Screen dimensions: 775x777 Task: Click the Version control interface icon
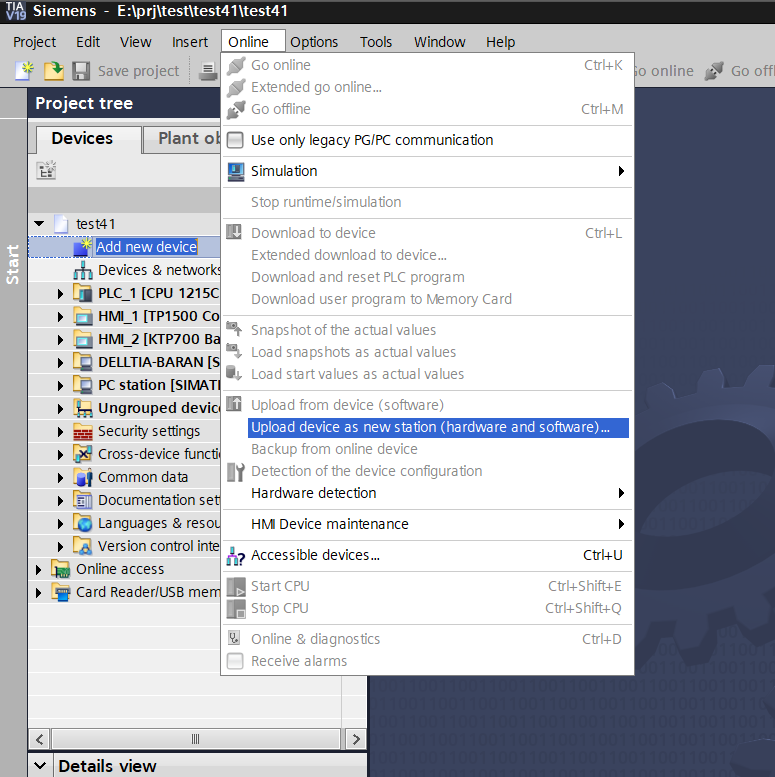[x=83, y=546]
